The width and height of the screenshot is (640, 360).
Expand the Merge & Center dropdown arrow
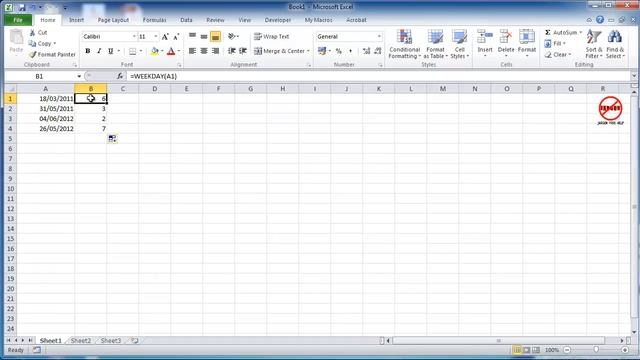(x=308, y=51)
